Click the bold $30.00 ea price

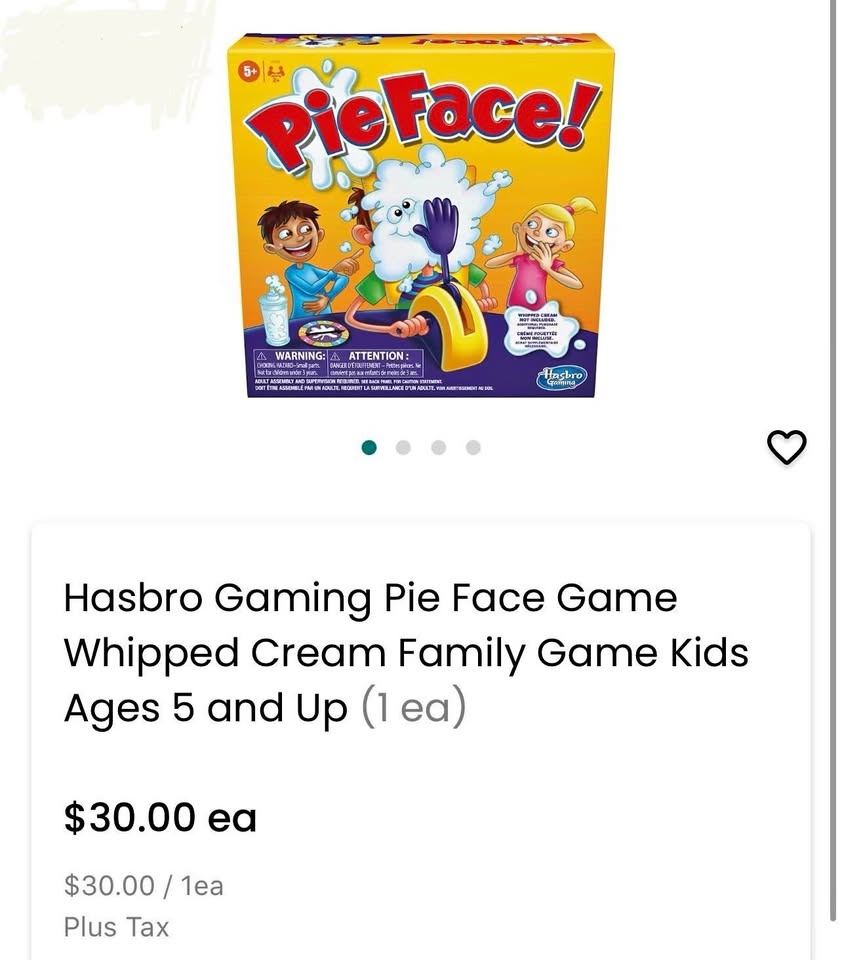160,817
